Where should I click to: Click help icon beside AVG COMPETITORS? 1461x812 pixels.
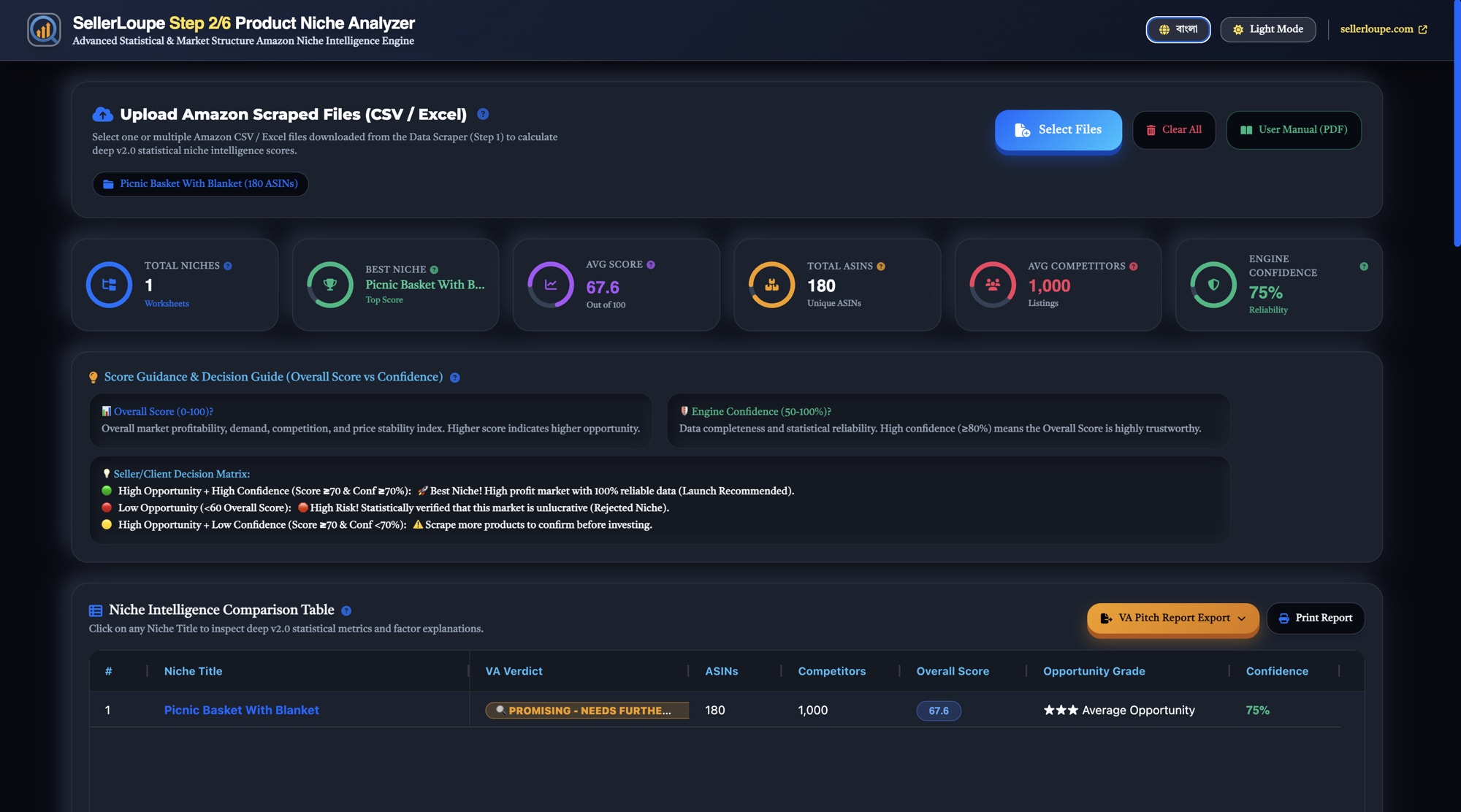[1134, 267]
